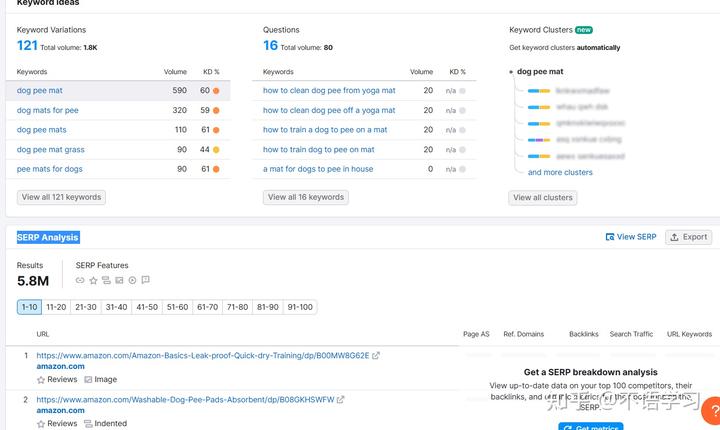Viewport: 720px width, 430px height.
Task: Click the 'and more clusters' link
Action: [x=560, y=172]
